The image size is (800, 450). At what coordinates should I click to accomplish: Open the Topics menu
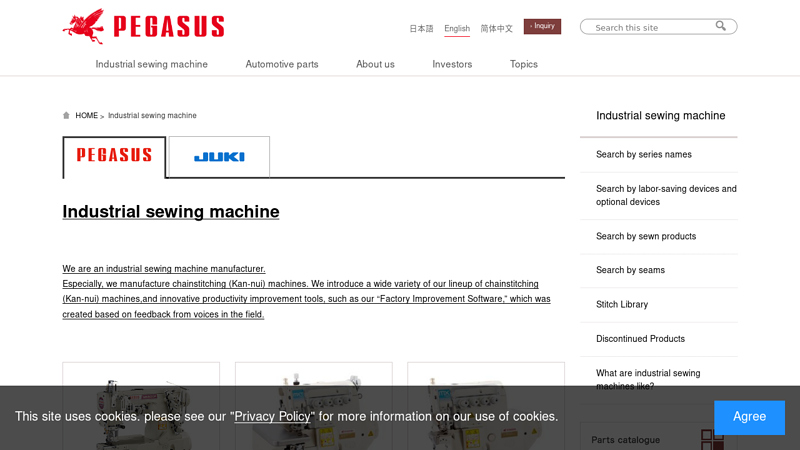pos(524,64)
